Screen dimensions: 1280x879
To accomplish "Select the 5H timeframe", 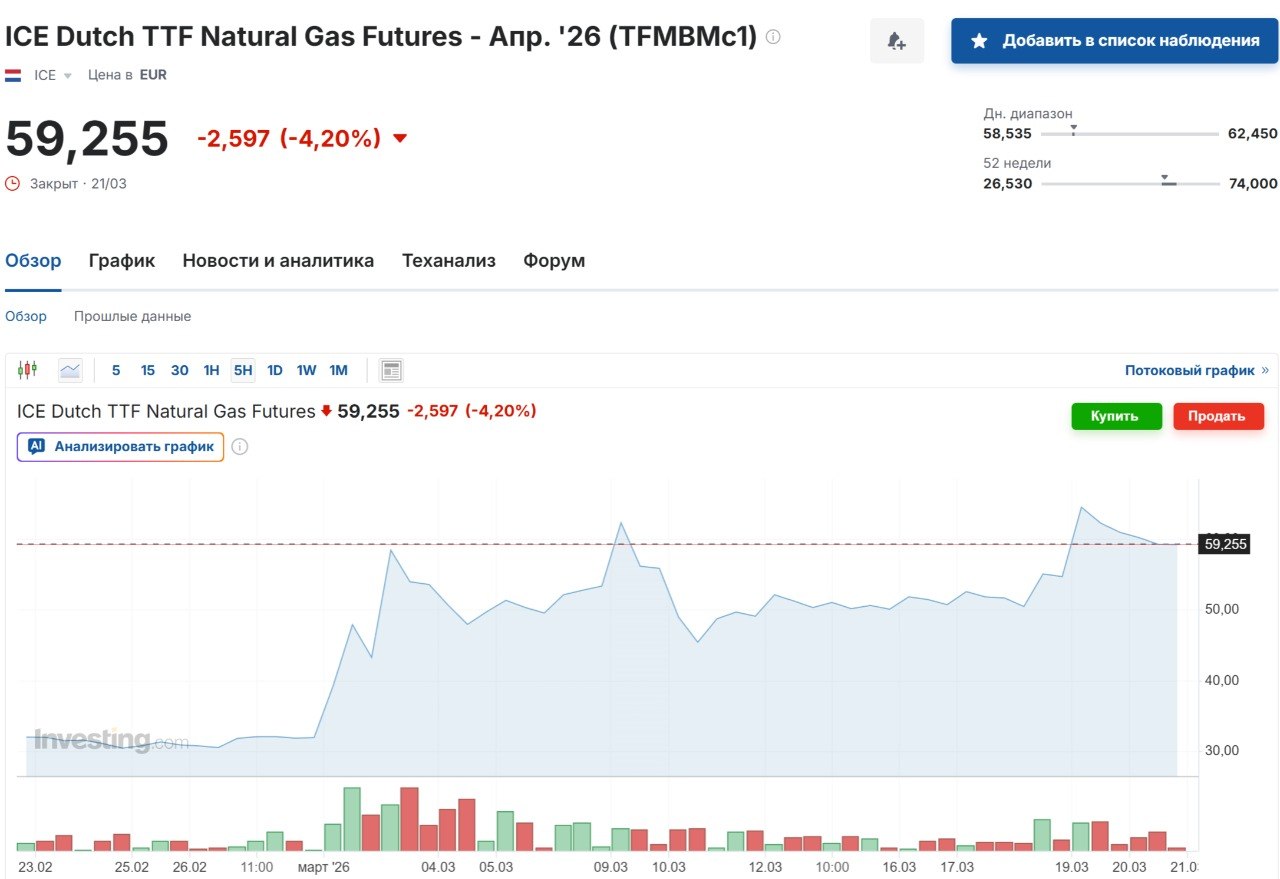I will point(243,370).
